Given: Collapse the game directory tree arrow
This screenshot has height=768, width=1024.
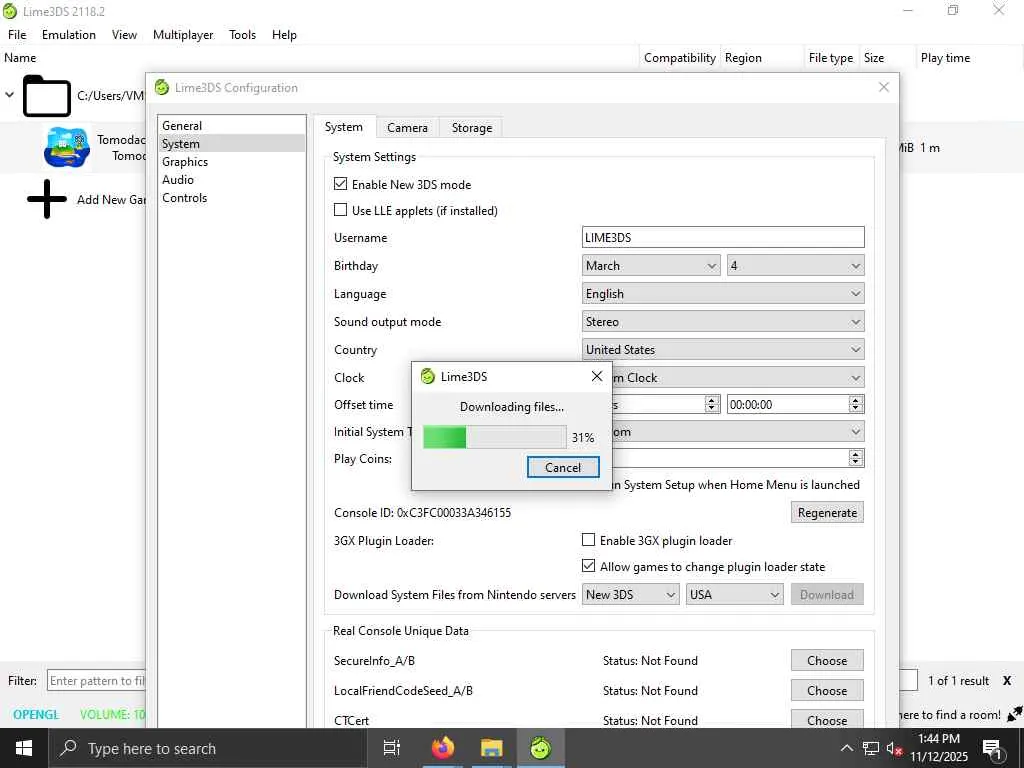Looking at the screenshot, I should click(9, 95).
